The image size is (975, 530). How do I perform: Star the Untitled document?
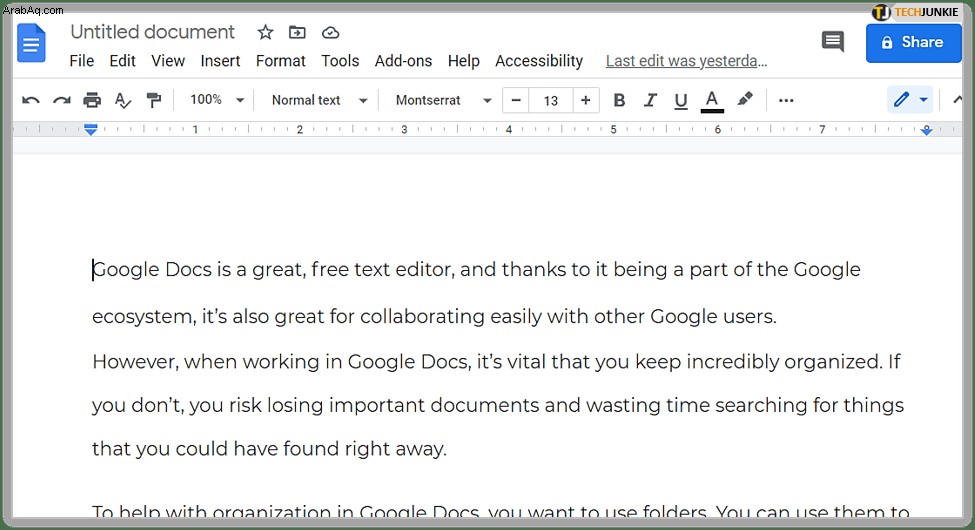pos(266,32)
